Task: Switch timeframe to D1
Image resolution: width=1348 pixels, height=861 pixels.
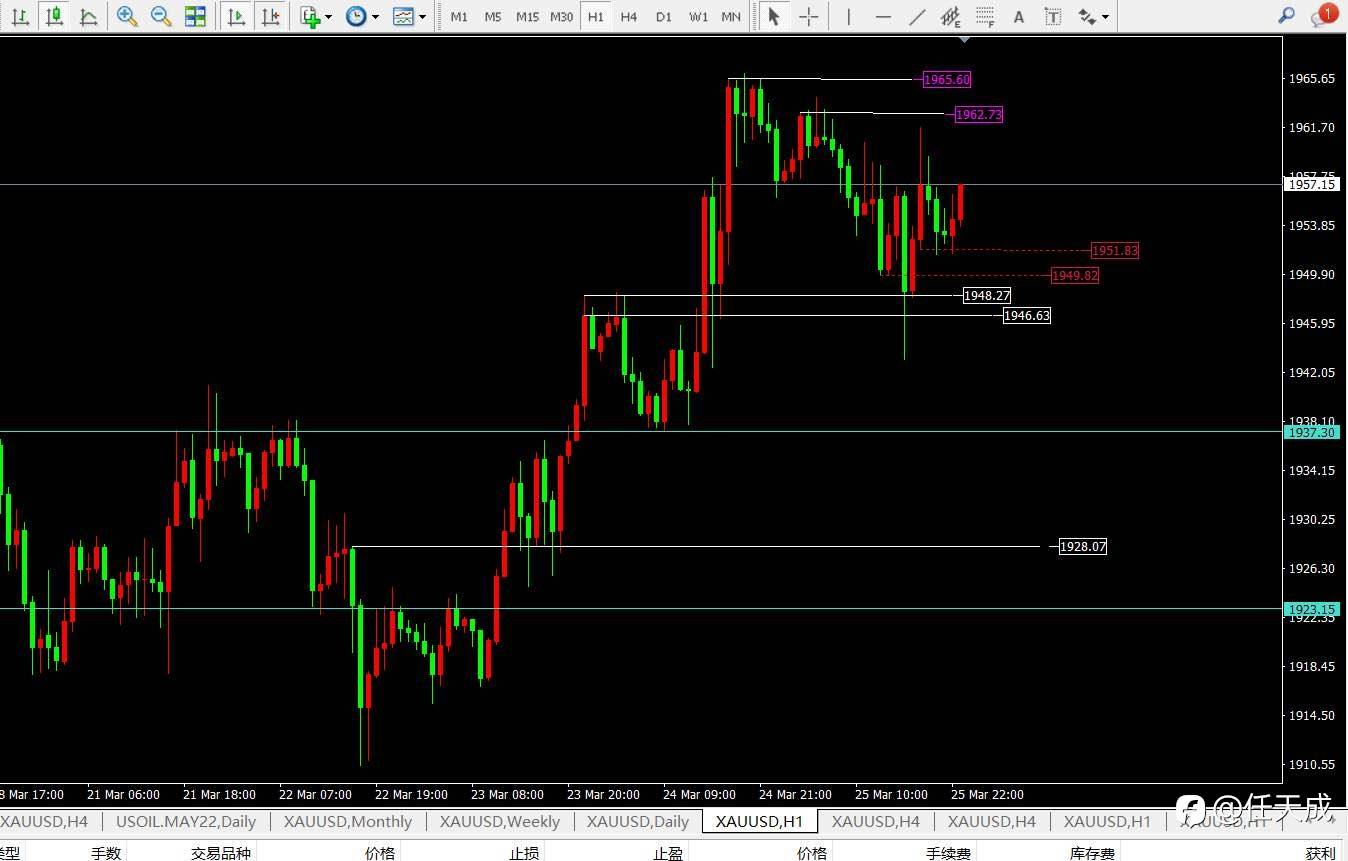Action: coord(664,17)
